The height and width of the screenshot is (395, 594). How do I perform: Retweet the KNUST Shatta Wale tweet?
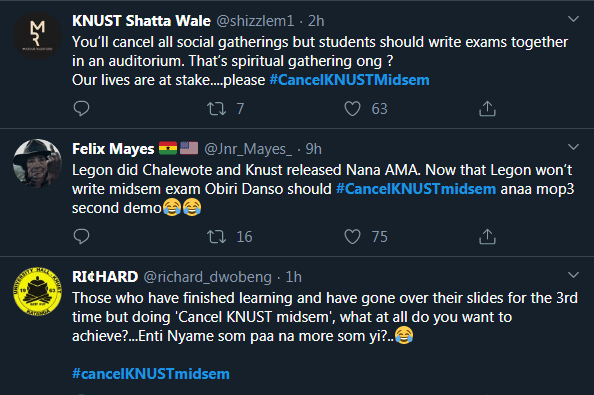pyautogui.click(x=216, y=109)
